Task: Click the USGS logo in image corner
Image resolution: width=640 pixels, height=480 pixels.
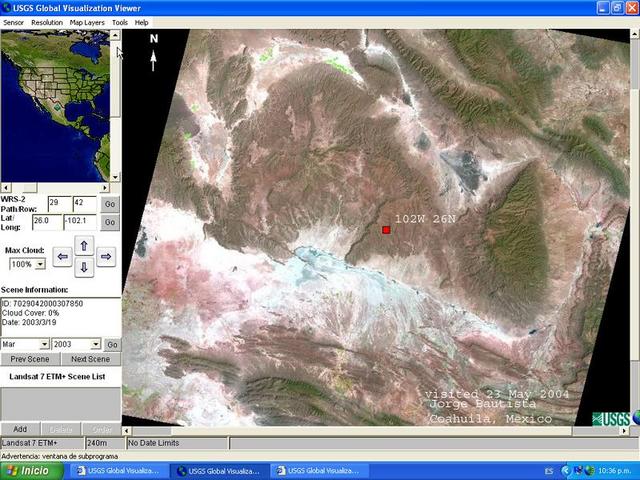Action: [611, 419]
